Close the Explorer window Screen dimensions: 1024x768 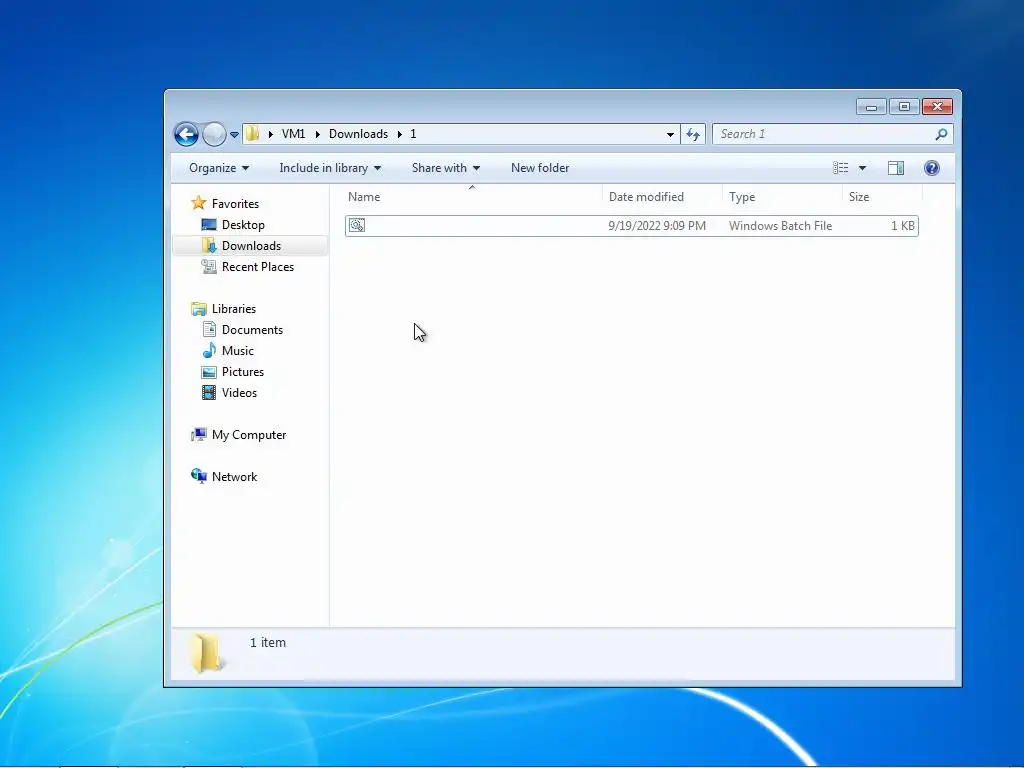click(x=937, y=106)
